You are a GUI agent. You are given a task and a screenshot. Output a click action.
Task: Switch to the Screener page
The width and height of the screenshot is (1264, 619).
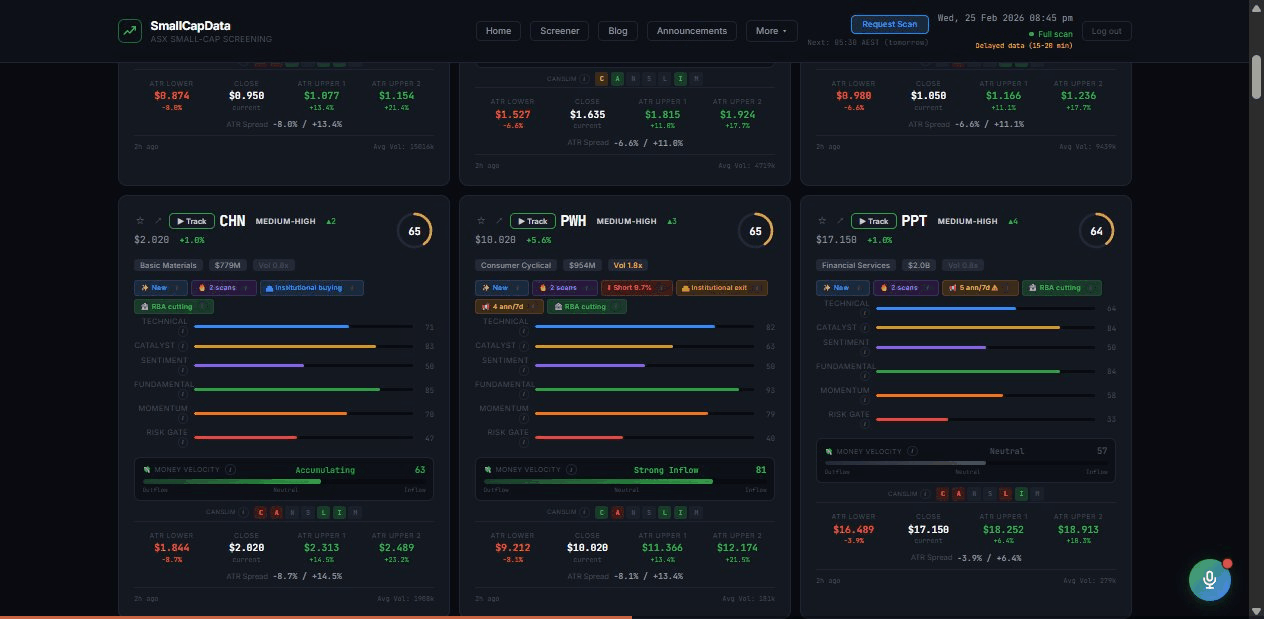pyautogui.click(x=559, y=31)
